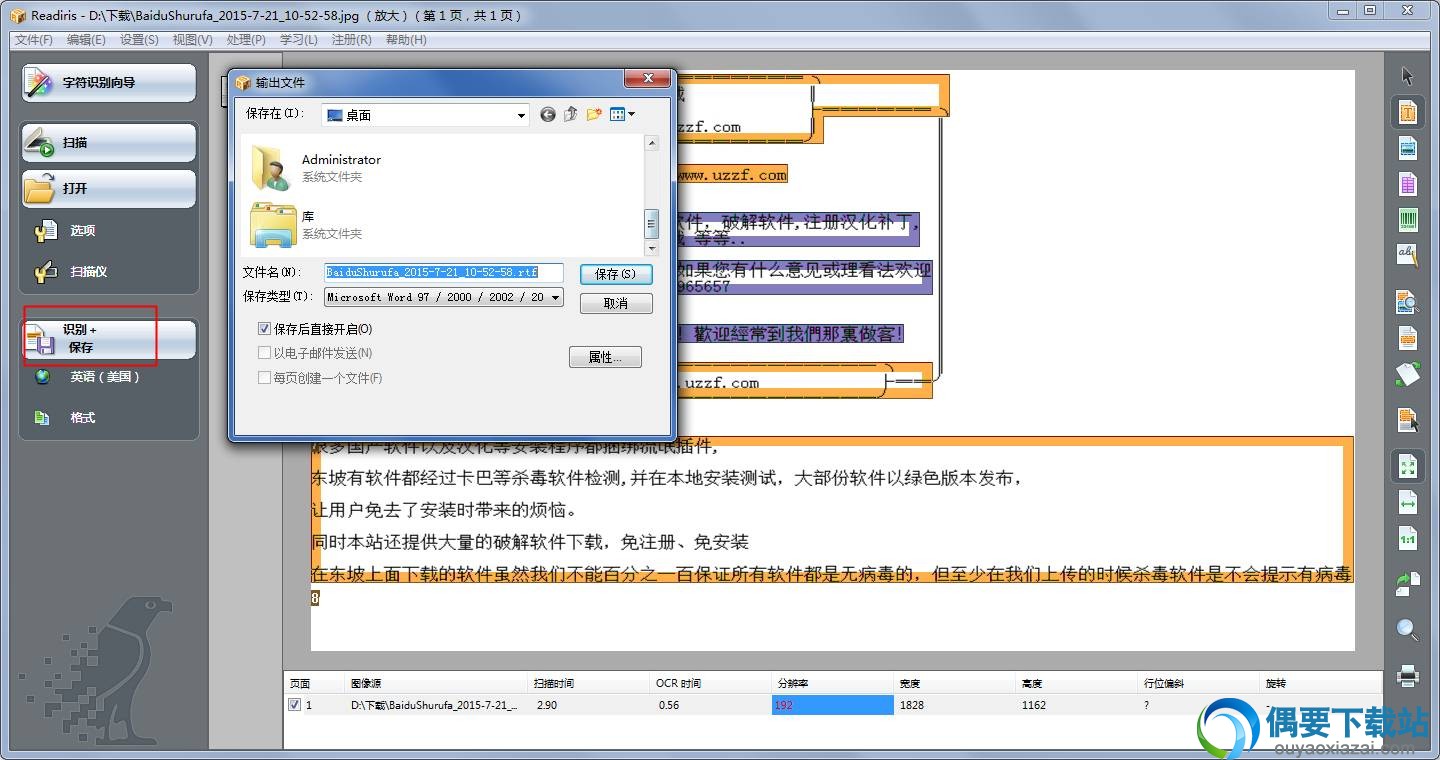Toggle fit-to-page view icon with four green arrows
The image size is (1440, 760).
tap(1408, 466)
